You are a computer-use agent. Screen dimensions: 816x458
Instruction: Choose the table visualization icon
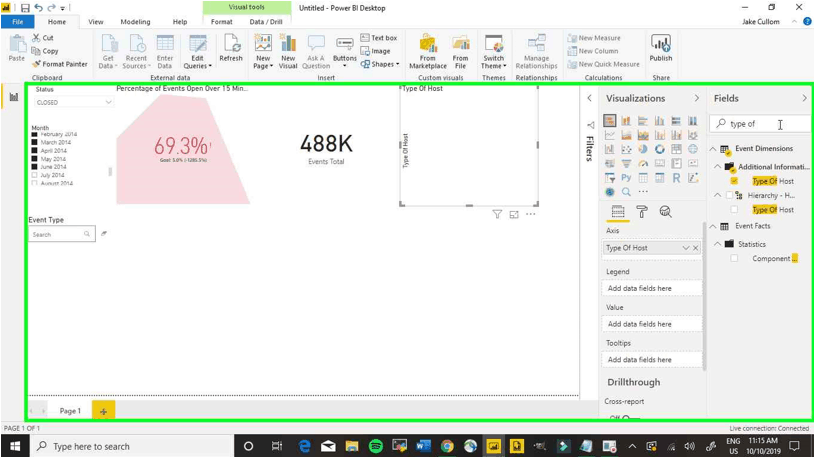tap(643, 178)
